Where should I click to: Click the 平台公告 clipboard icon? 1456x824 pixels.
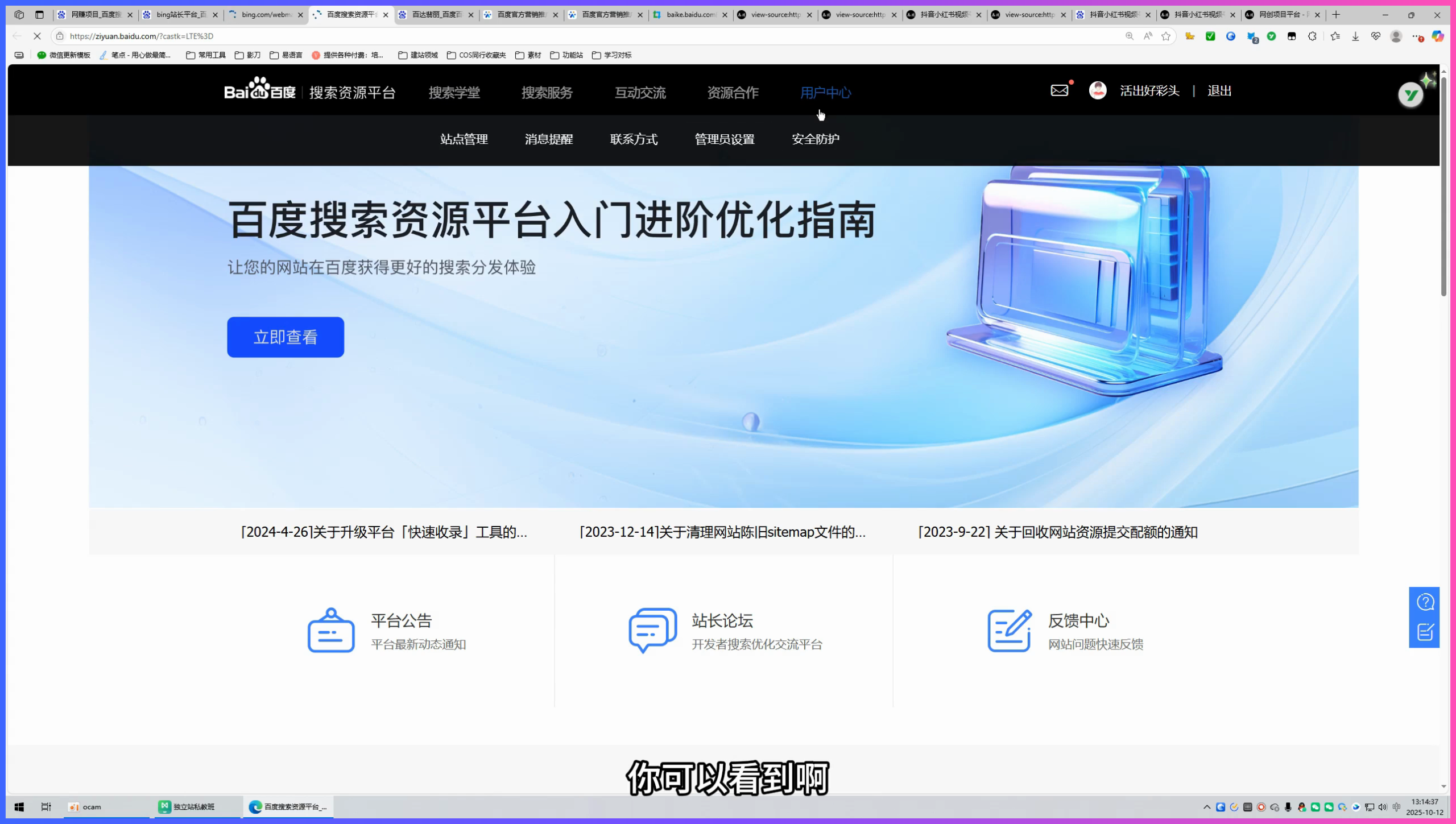tap(331, 630)
